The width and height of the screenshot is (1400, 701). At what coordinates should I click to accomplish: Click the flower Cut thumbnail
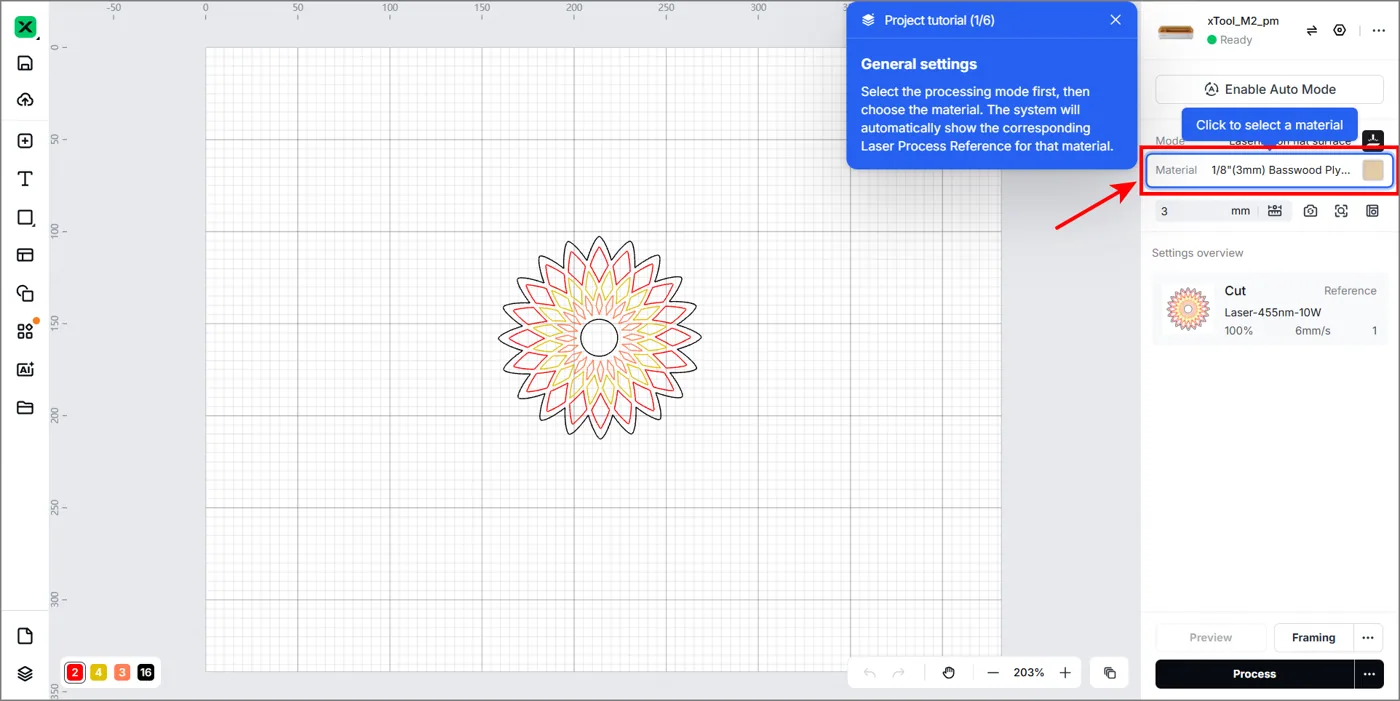(1188, 310)
